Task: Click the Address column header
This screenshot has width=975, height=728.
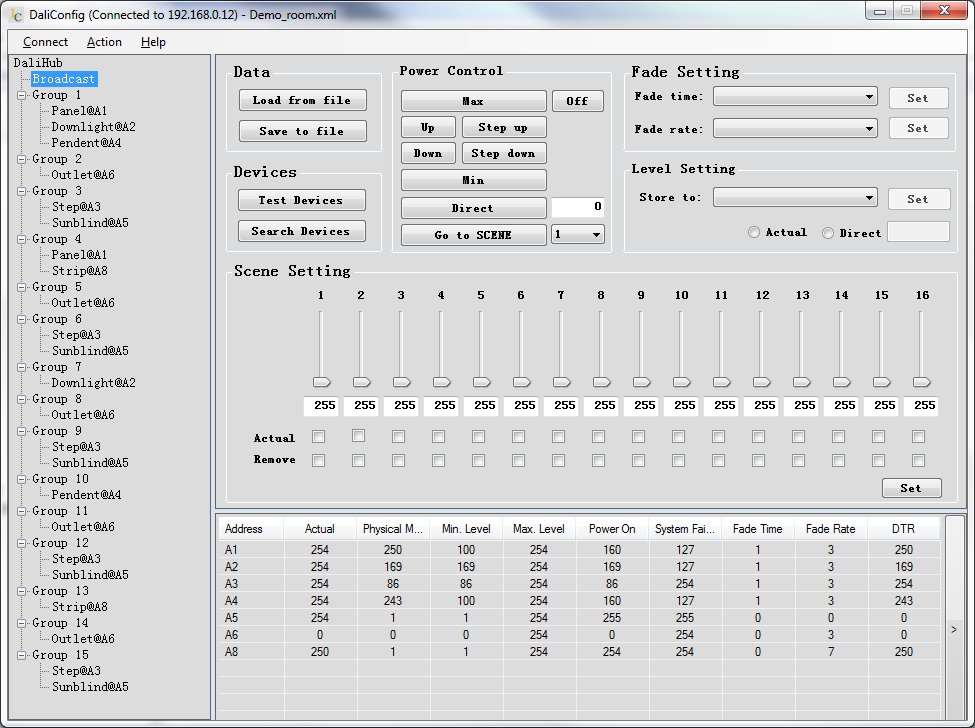Action: coord(252,529)
